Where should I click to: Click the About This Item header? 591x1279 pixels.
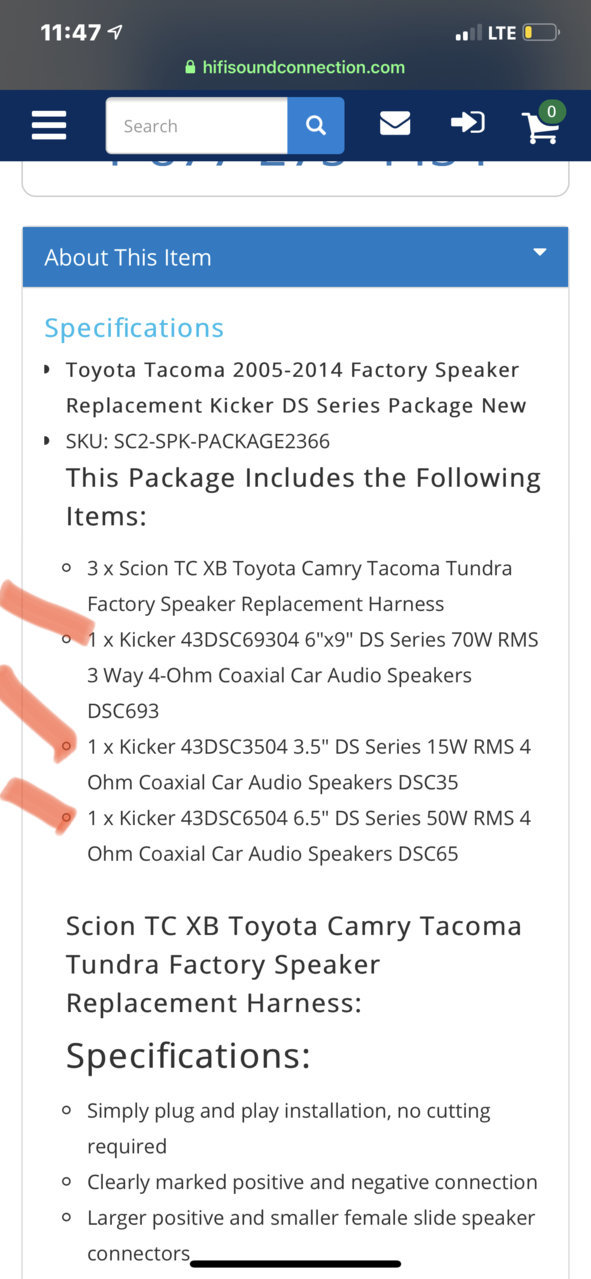295,257
